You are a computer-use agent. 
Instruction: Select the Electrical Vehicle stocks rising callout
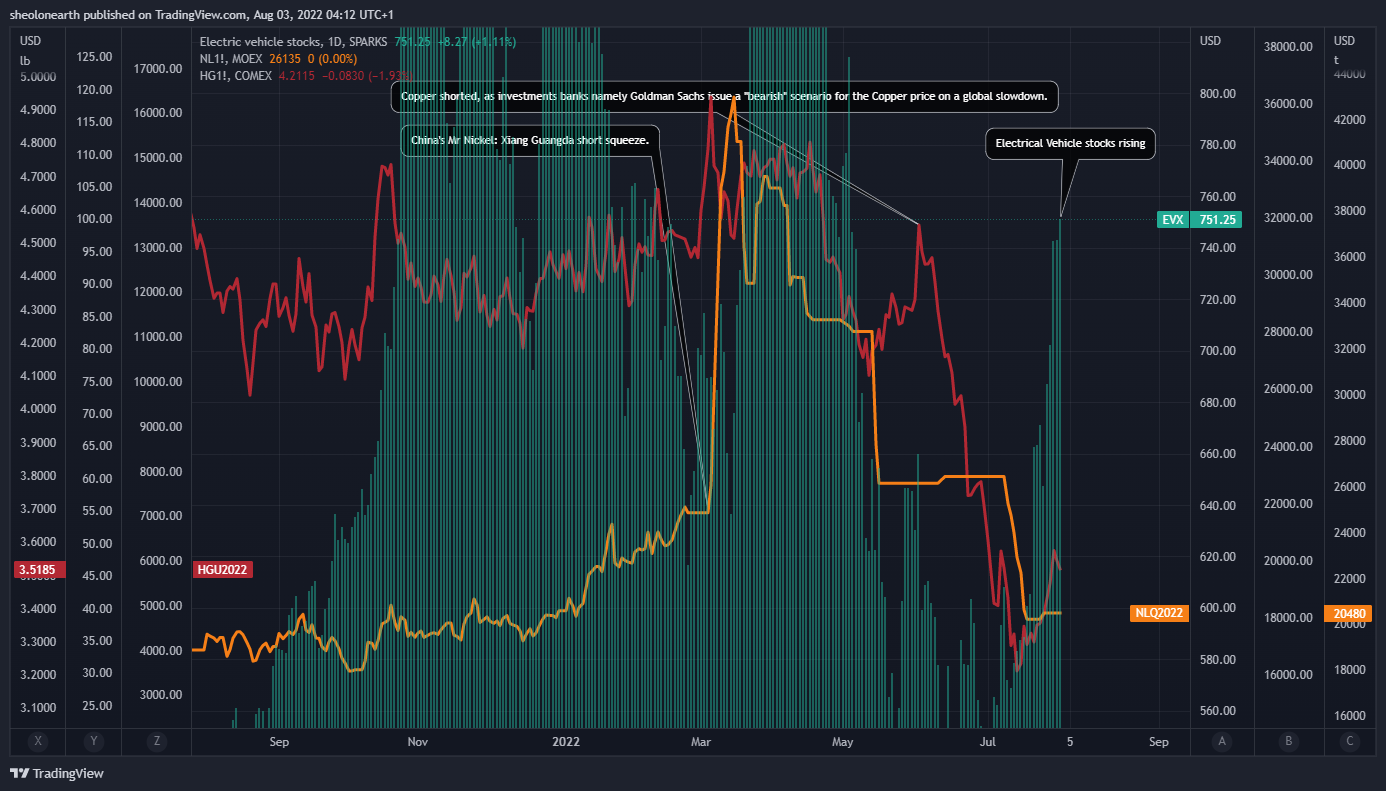pos(1070,144)
